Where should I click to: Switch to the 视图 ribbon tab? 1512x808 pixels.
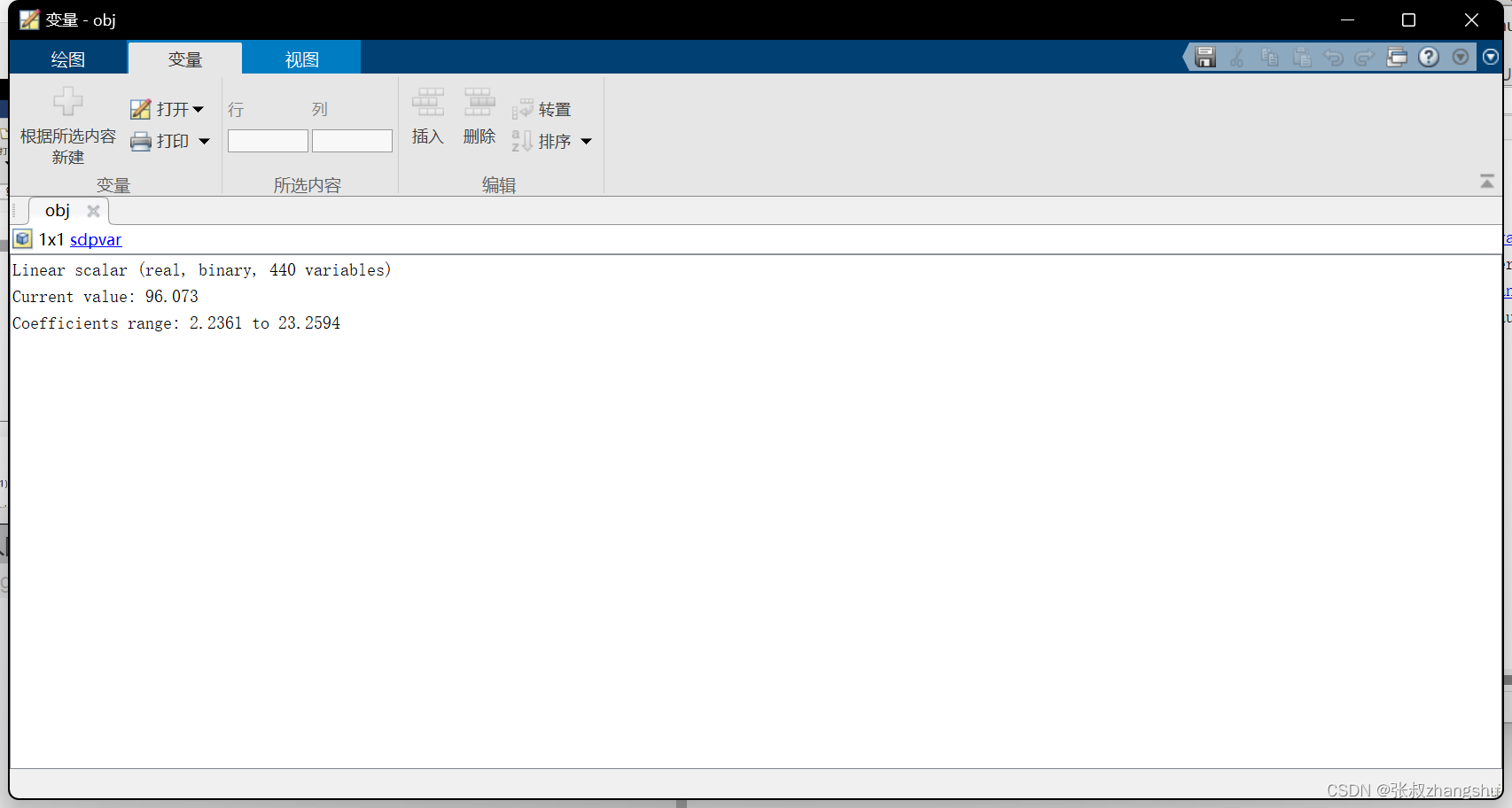(301, 58)
